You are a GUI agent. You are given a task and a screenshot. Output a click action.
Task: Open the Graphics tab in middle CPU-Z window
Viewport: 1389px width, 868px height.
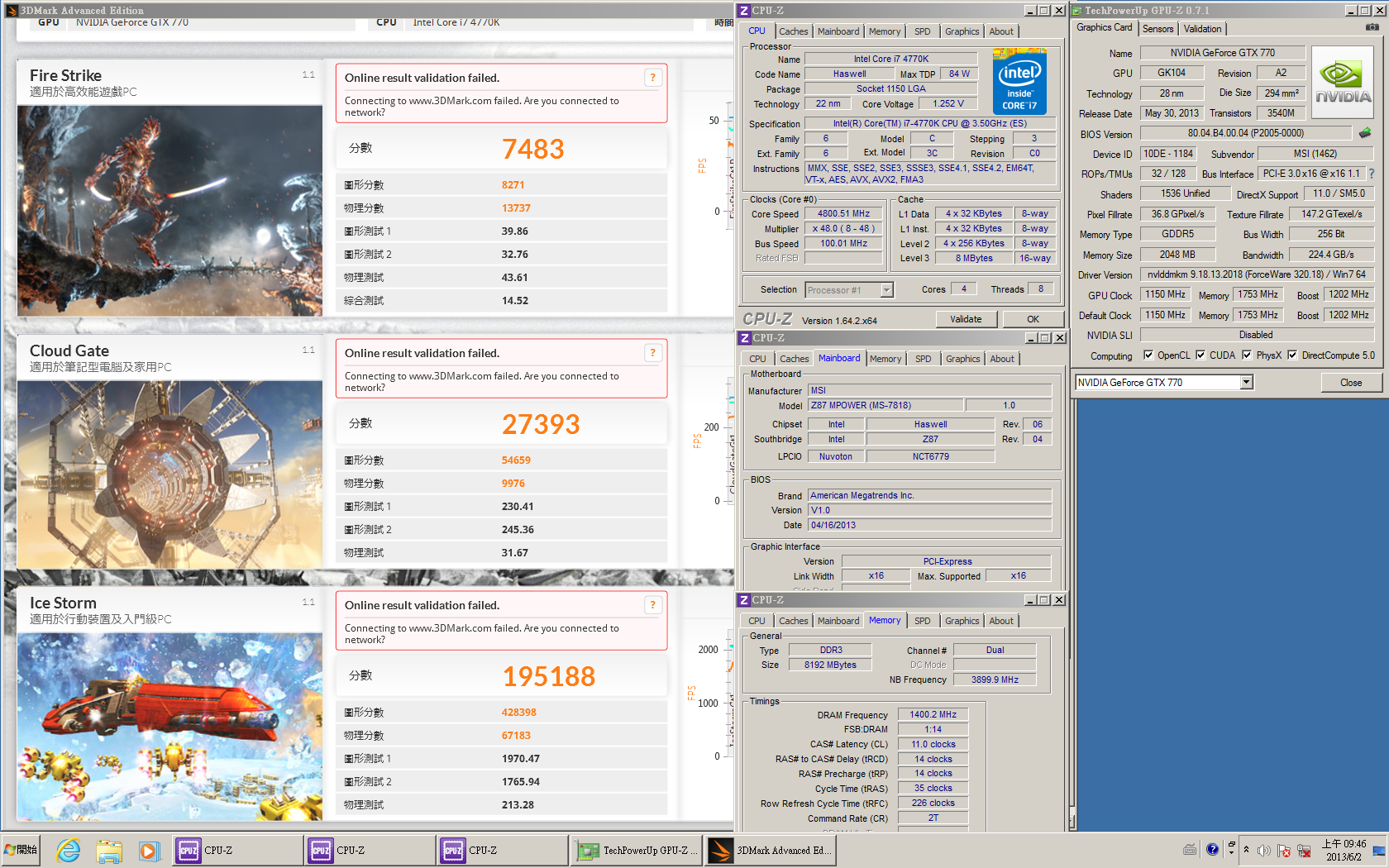tap(962, 359)
